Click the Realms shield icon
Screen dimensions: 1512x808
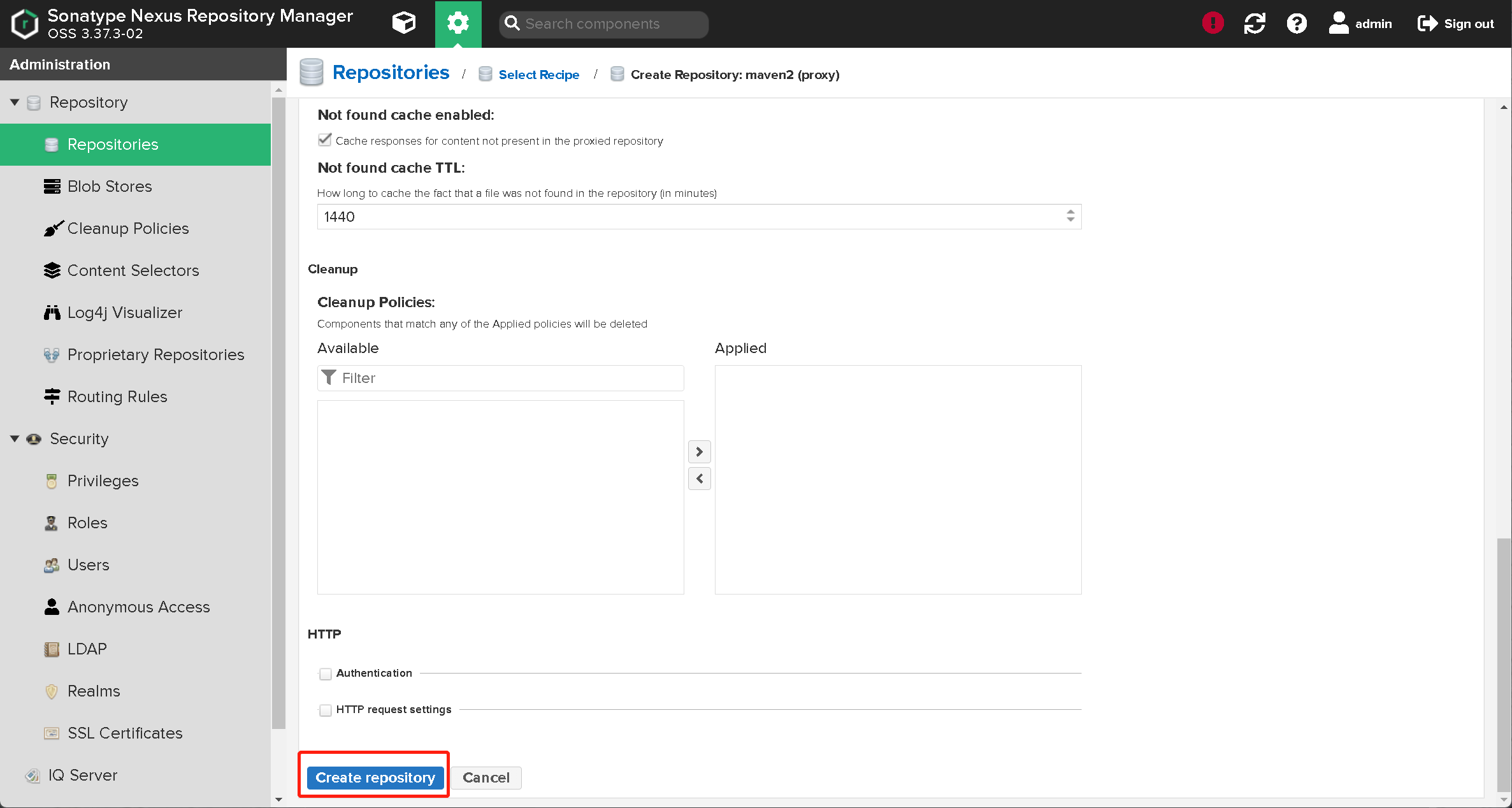52,691
